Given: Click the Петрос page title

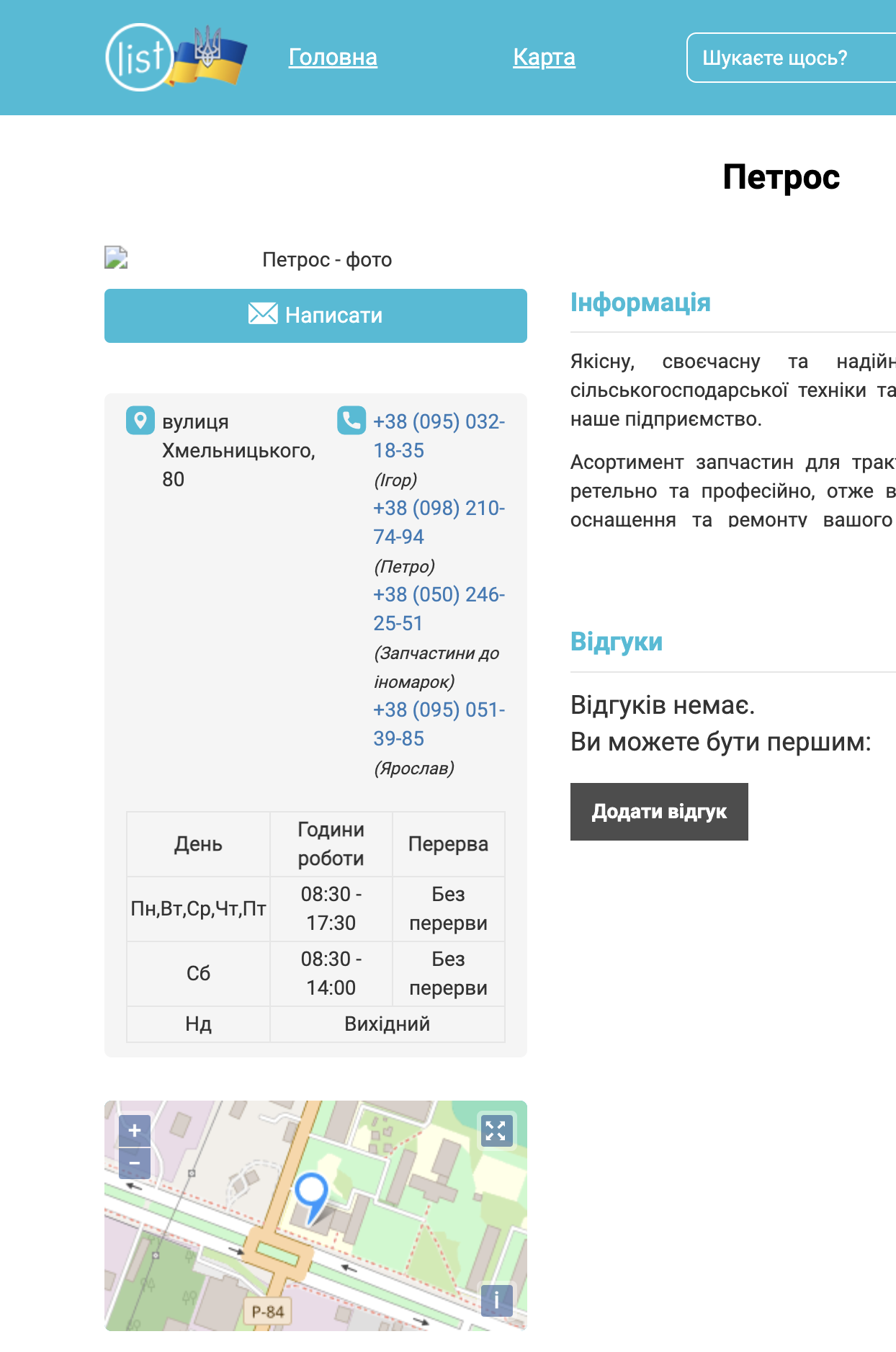Looking at the screenshot, I should click(x=781, y=177).
